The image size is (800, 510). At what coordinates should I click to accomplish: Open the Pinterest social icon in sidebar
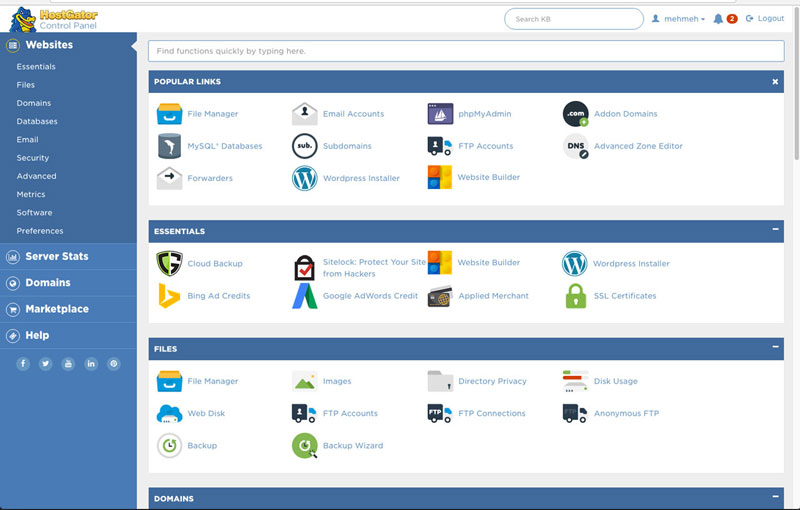(114, 364)
